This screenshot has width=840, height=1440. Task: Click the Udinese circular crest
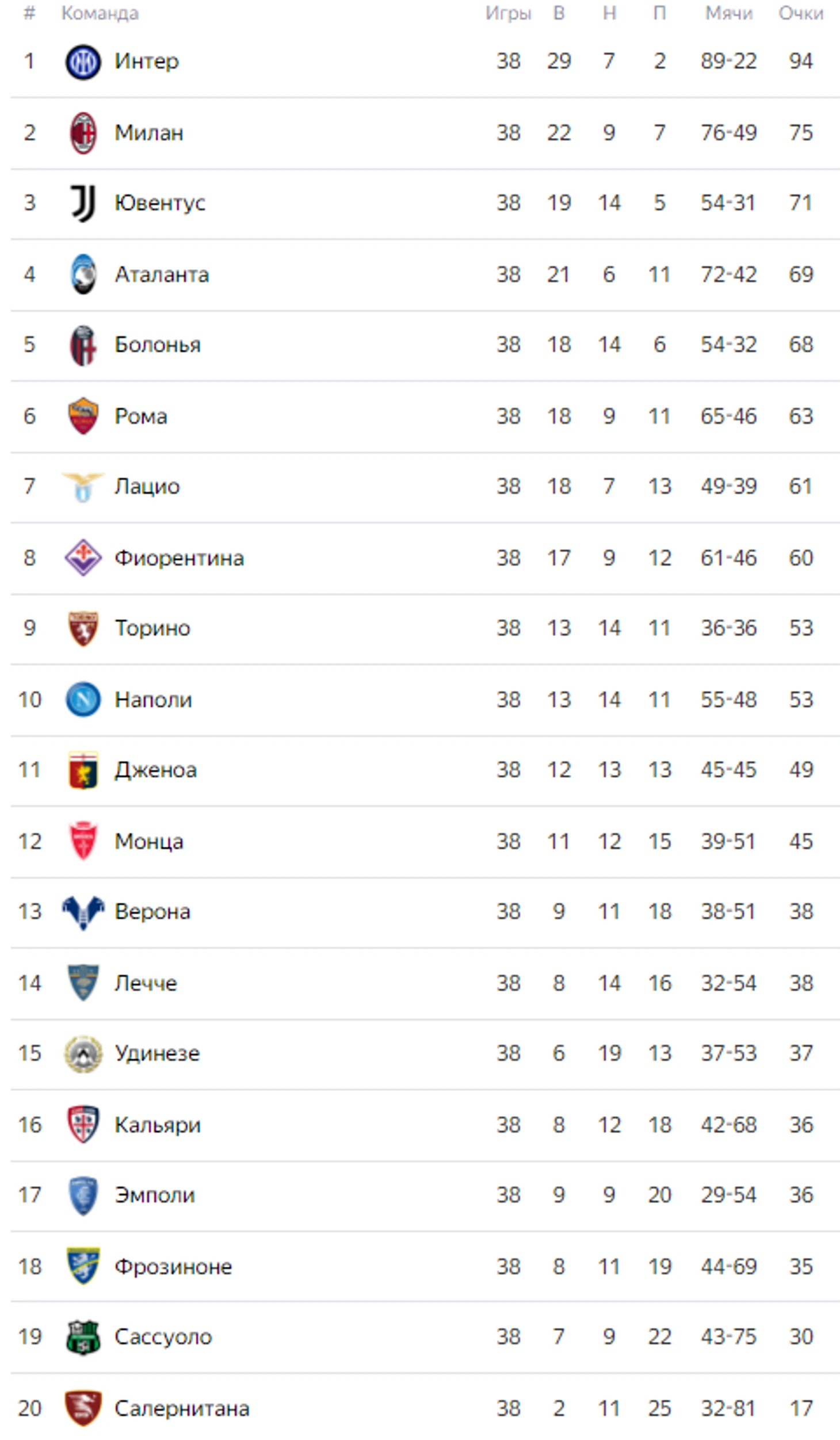click(x=83, y=1054)
